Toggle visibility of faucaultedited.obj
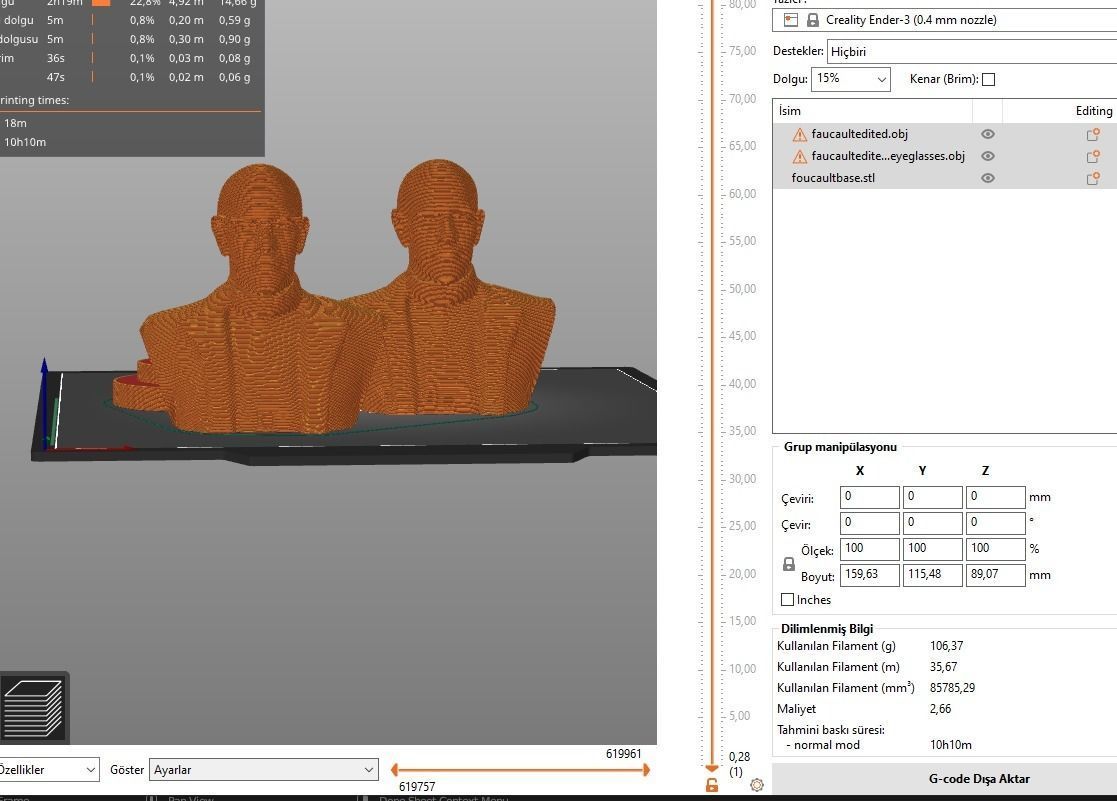 pos(987,134)
